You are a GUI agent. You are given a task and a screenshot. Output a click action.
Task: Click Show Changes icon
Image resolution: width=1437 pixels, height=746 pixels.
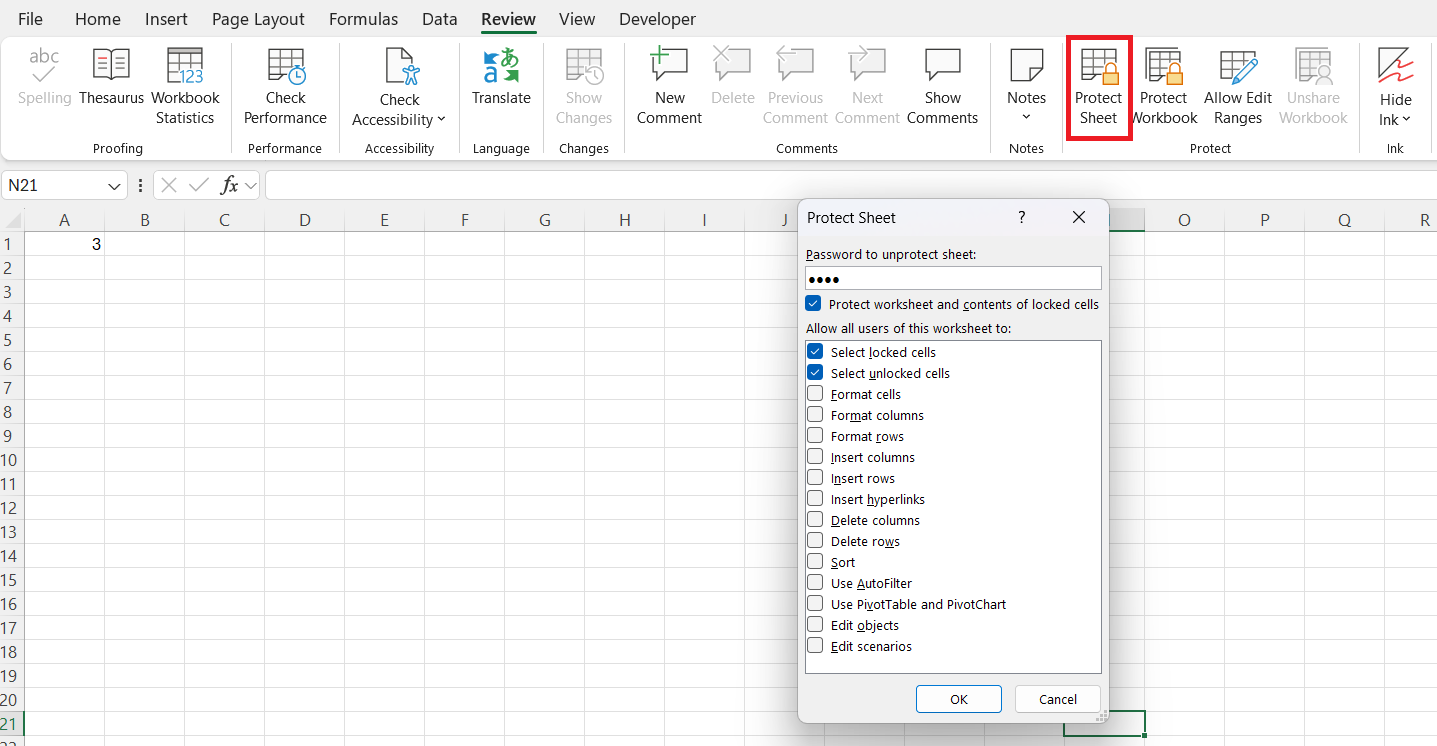point(584,65)
